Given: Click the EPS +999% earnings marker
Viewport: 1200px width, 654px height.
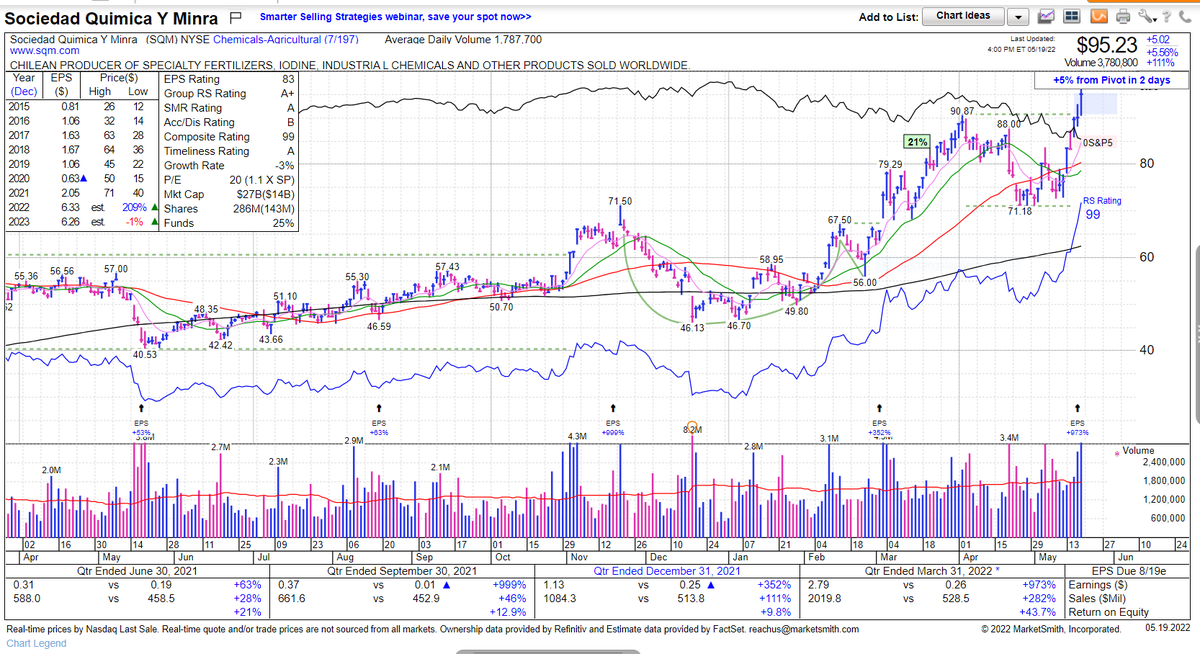Looking at the screenshot, I should point(612,425).
